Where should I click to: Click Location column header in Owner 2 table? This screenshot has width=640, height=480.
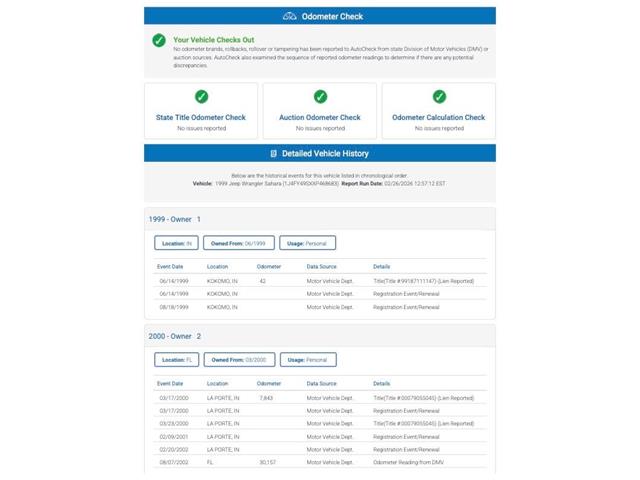point(217,384)
